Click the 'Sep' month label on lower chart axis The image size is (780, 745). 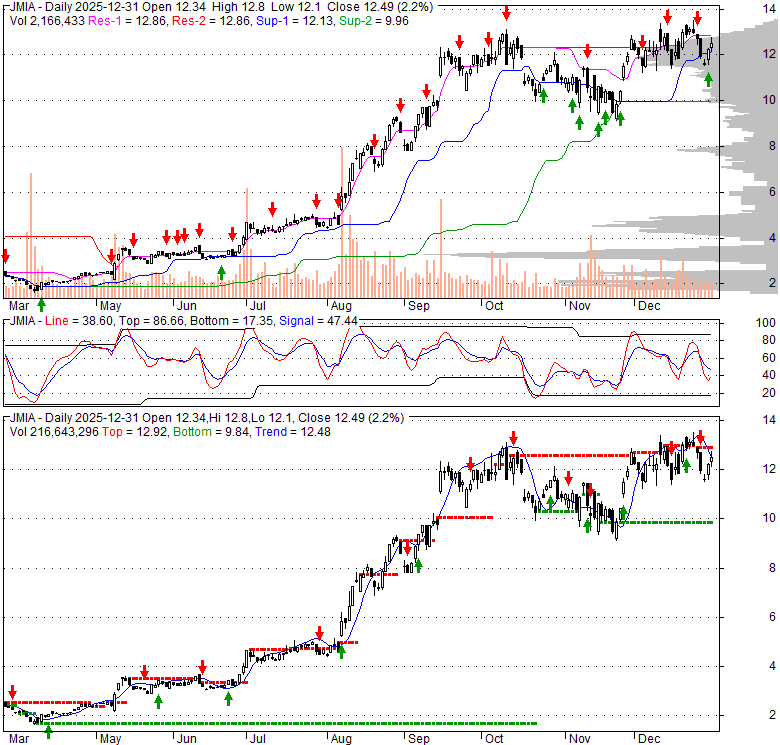[419, 739]
